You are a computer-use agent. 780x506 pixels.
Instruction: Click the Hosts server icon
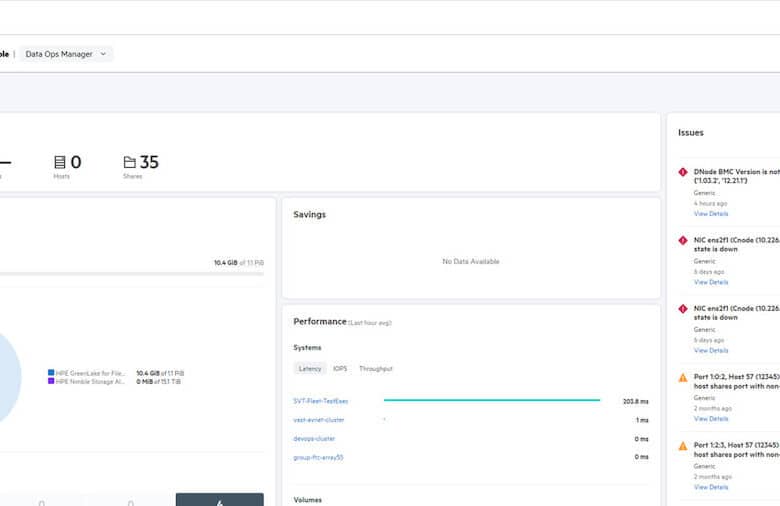click(60, 162)
